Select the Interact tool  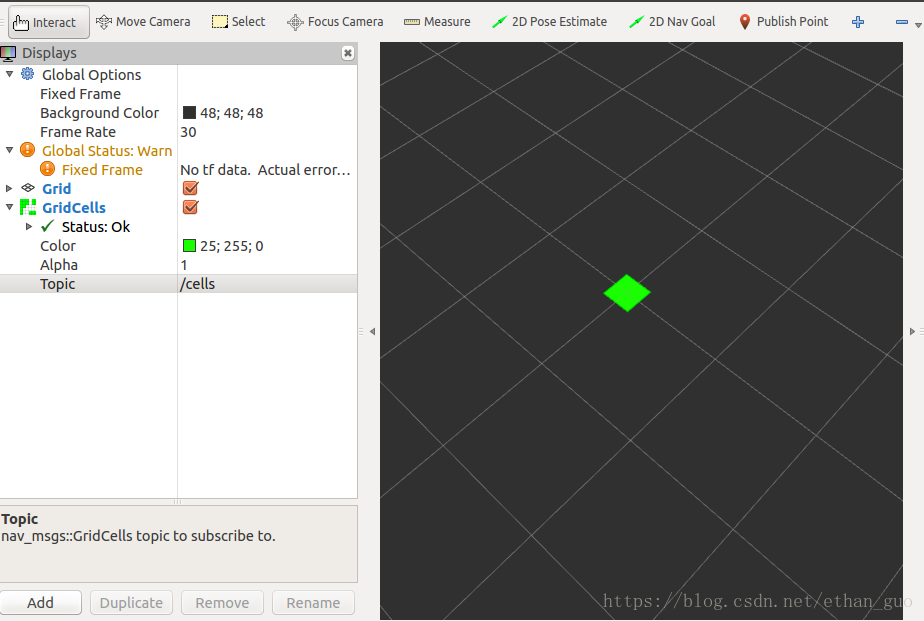(49, 22)
